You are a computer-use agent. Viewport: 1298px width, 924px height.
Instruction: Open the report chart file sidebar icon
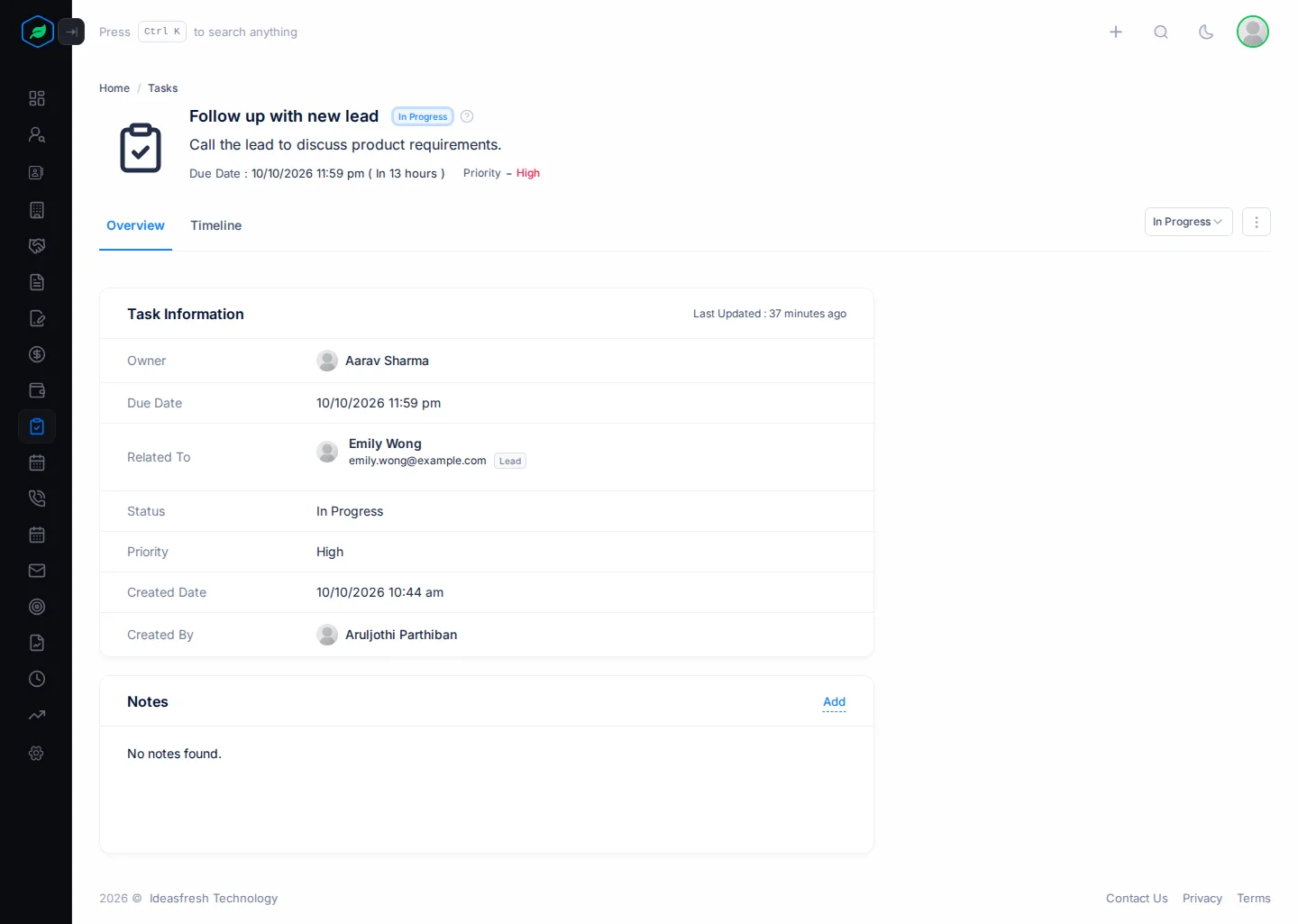click(x=37, y=643)
